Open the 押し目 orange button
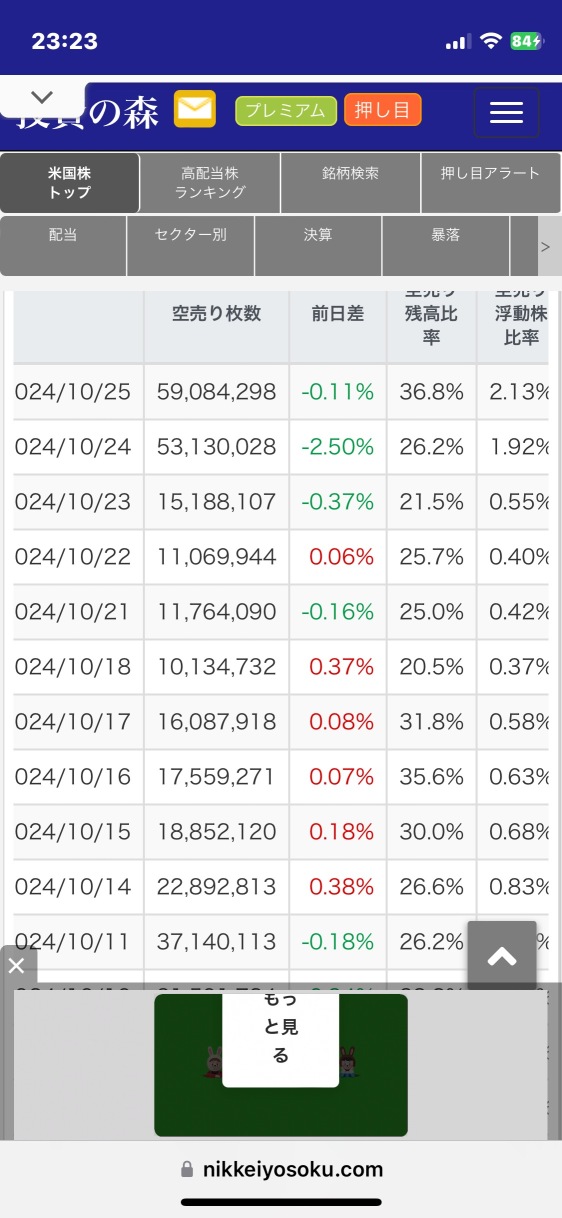562x1218 pixels. 383,110
